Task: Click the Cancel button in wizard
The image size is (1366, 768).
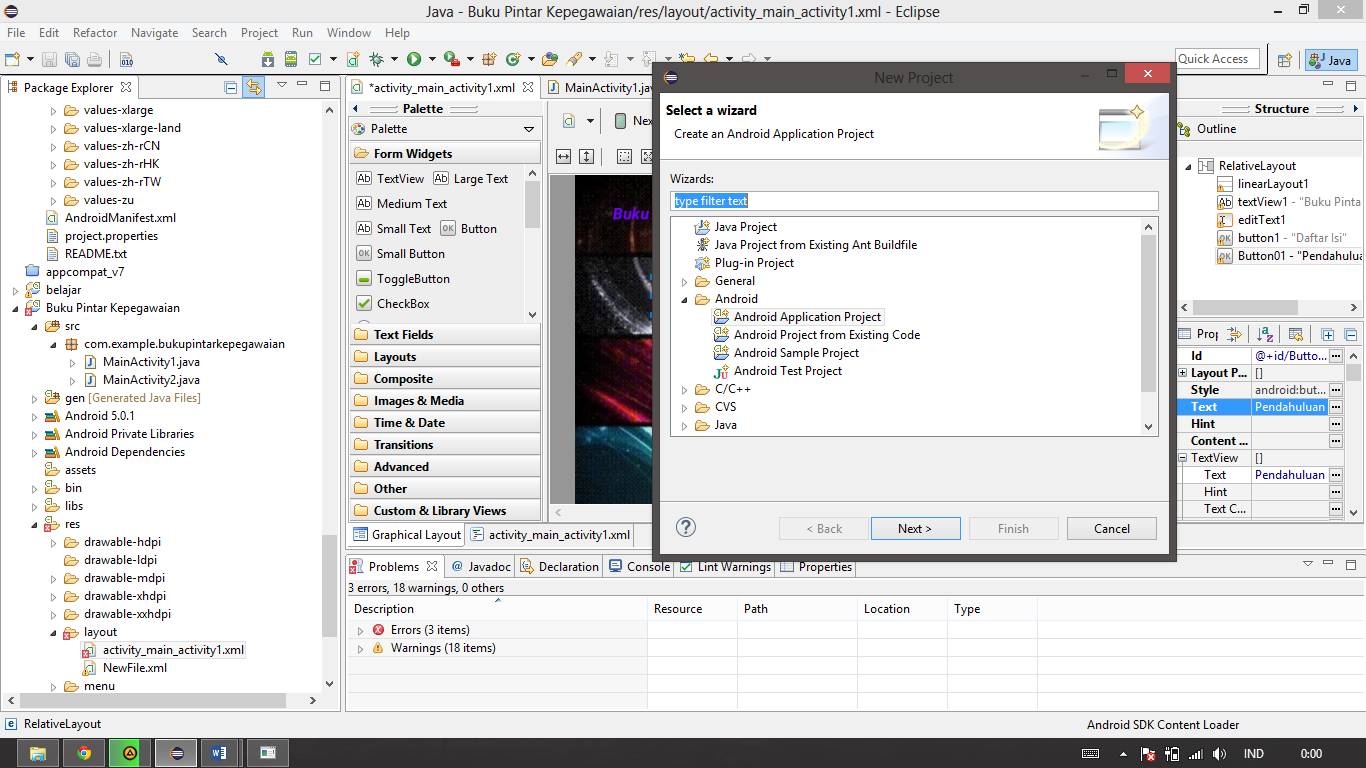Action: [x=1112, y=529]
